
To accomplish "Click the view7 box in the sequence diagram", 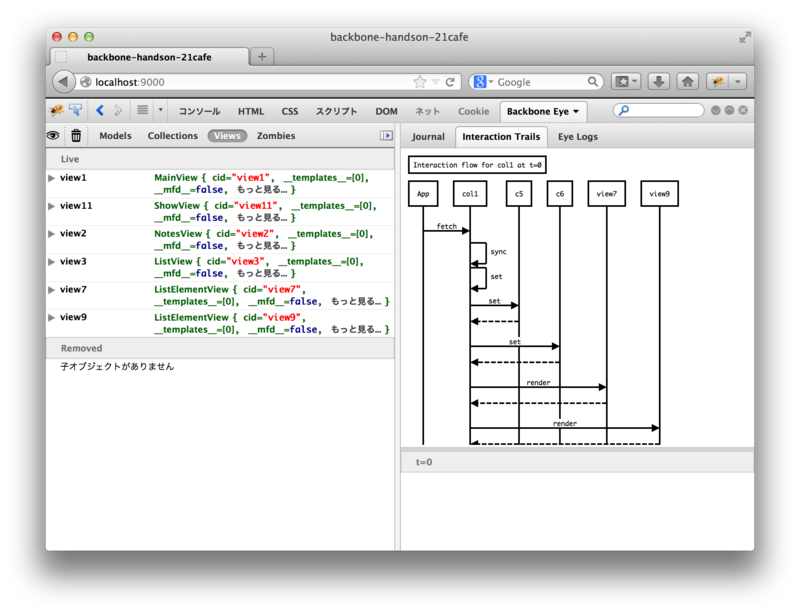I will tap(607, 193).
